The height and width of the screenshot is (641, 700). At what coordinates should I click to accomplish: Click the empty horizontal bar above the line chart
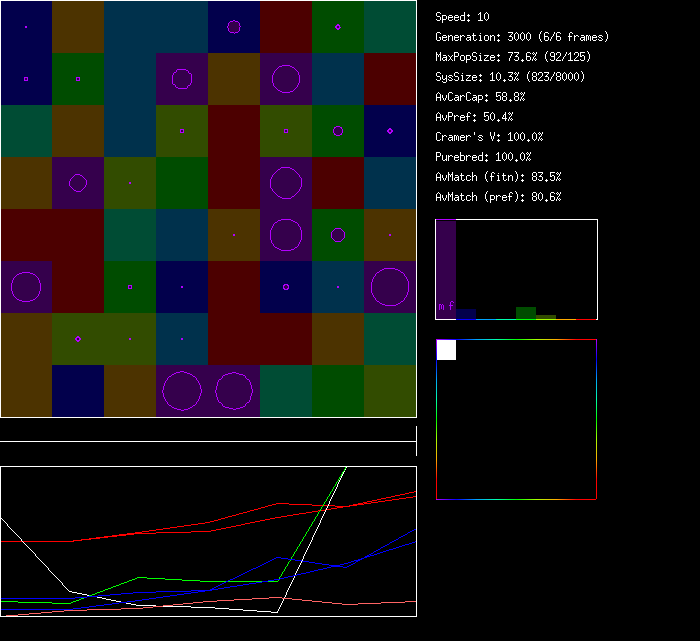point(208,431)
